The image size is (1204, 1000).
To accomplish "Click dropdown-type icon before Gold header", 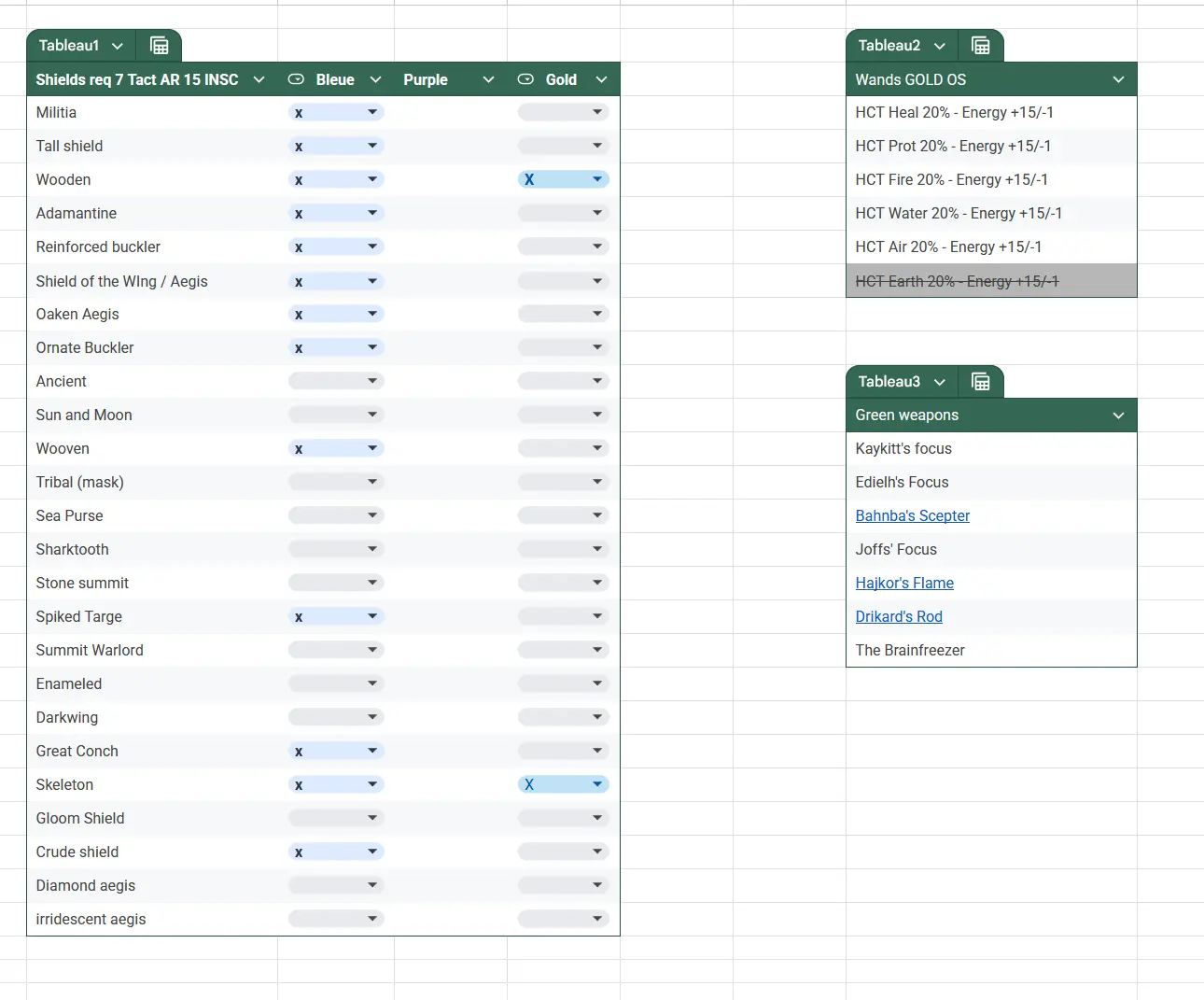I will coord(525,79).
